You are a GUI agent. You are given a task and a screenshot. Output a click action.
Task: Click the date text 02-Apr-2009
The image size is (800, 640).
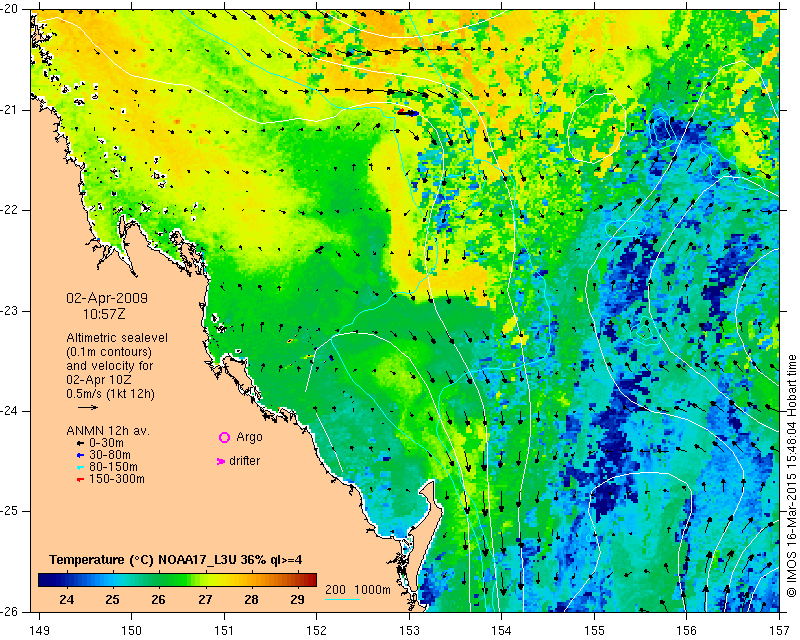pyautogui.click(x=107, y=298)
